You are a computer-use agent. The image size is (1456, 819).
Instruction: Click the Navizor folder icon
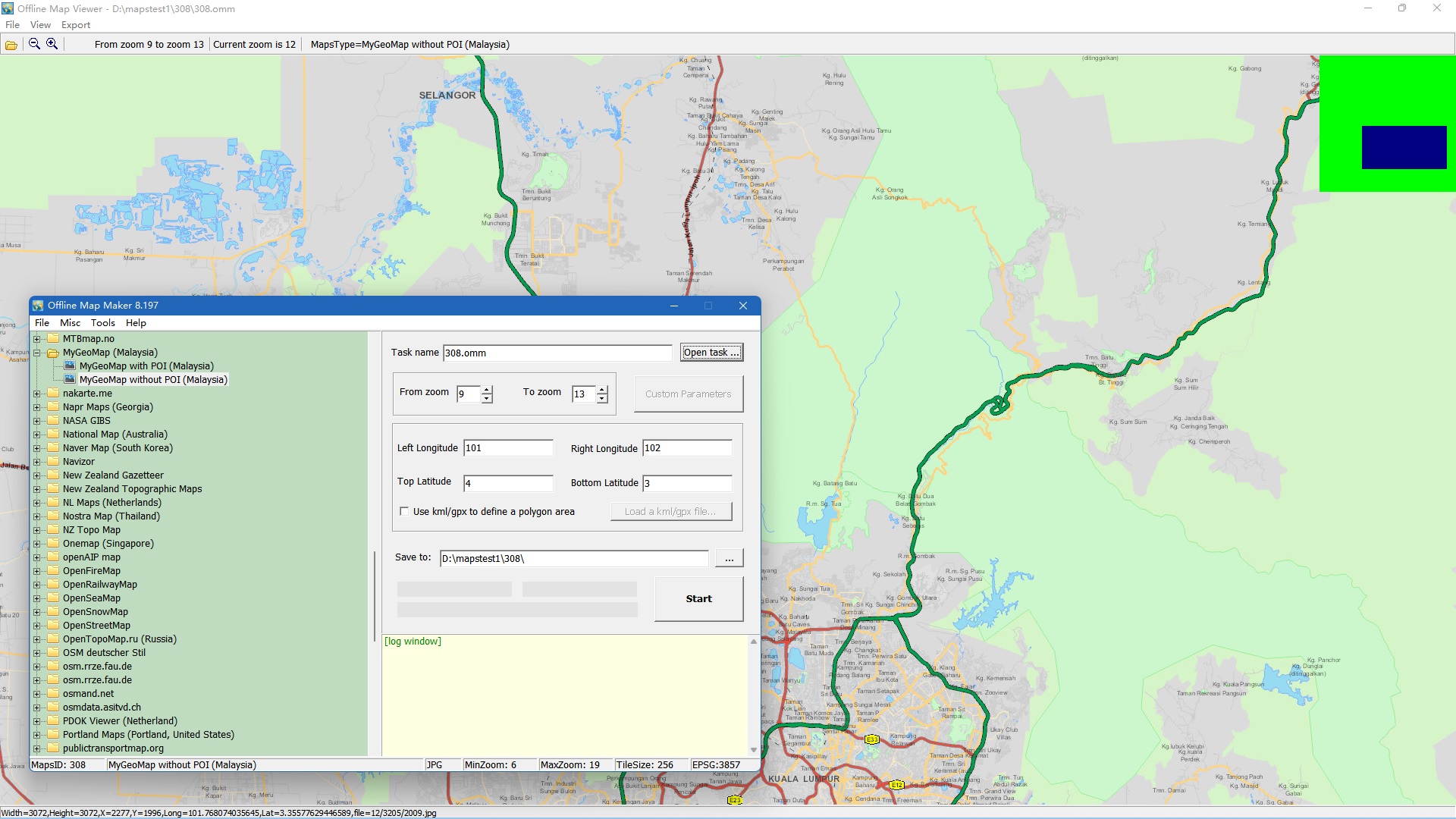pyautogui.click(x=53, y=462)
